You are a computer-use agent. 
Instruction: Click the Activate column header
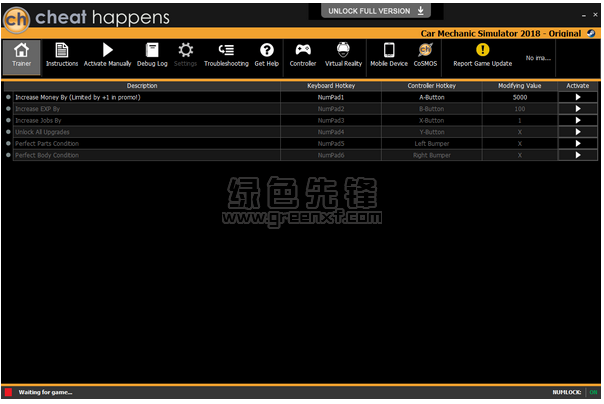(x=577, y=85)
